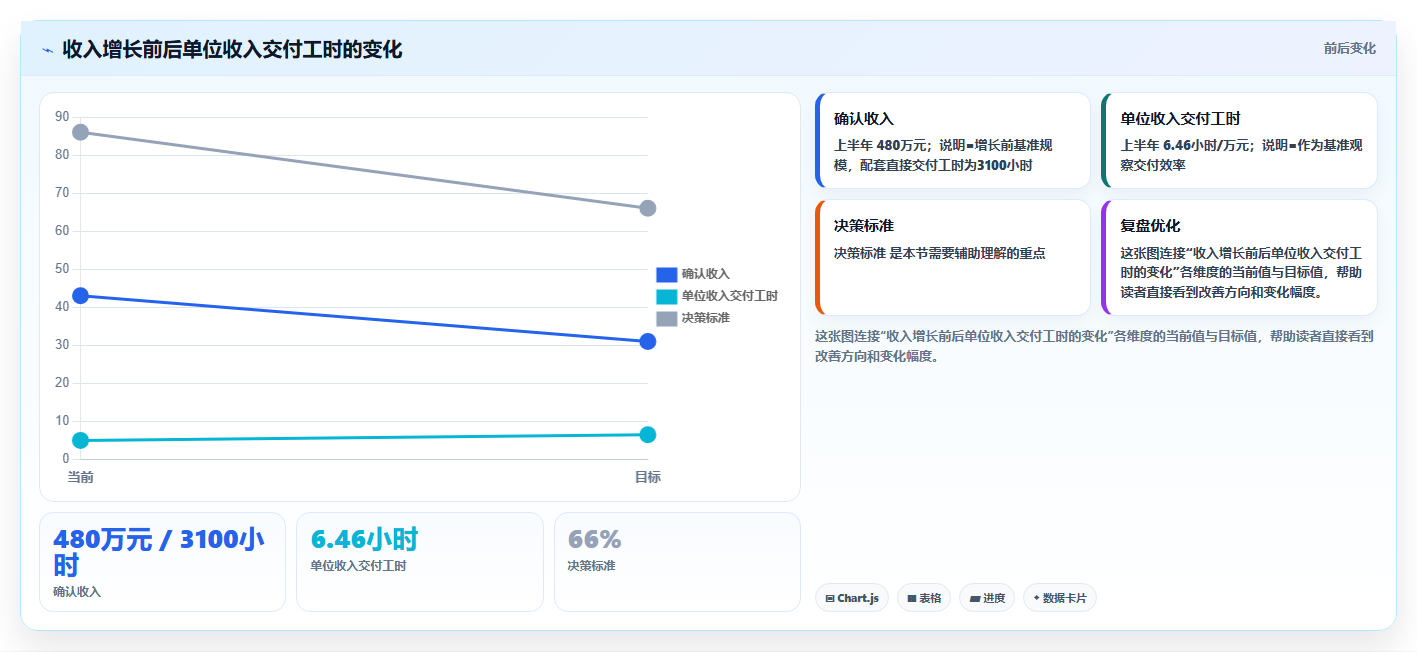The width and height of the screenshot is (1417, 652).
Task: Click 确认收入 data point at 当前
Action: click(81, 296)
